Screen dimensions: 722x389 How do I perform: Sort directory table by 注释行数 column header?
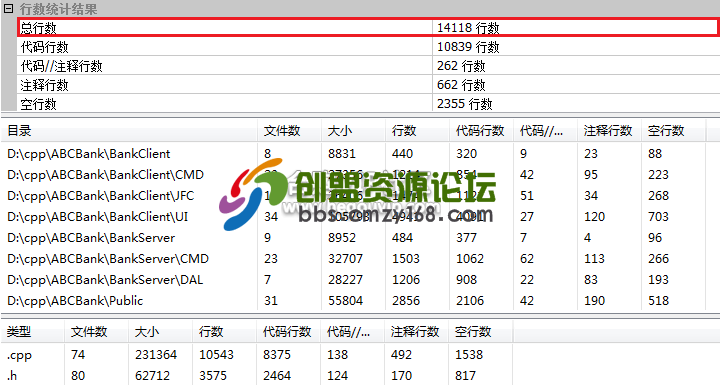click(609, 131)
